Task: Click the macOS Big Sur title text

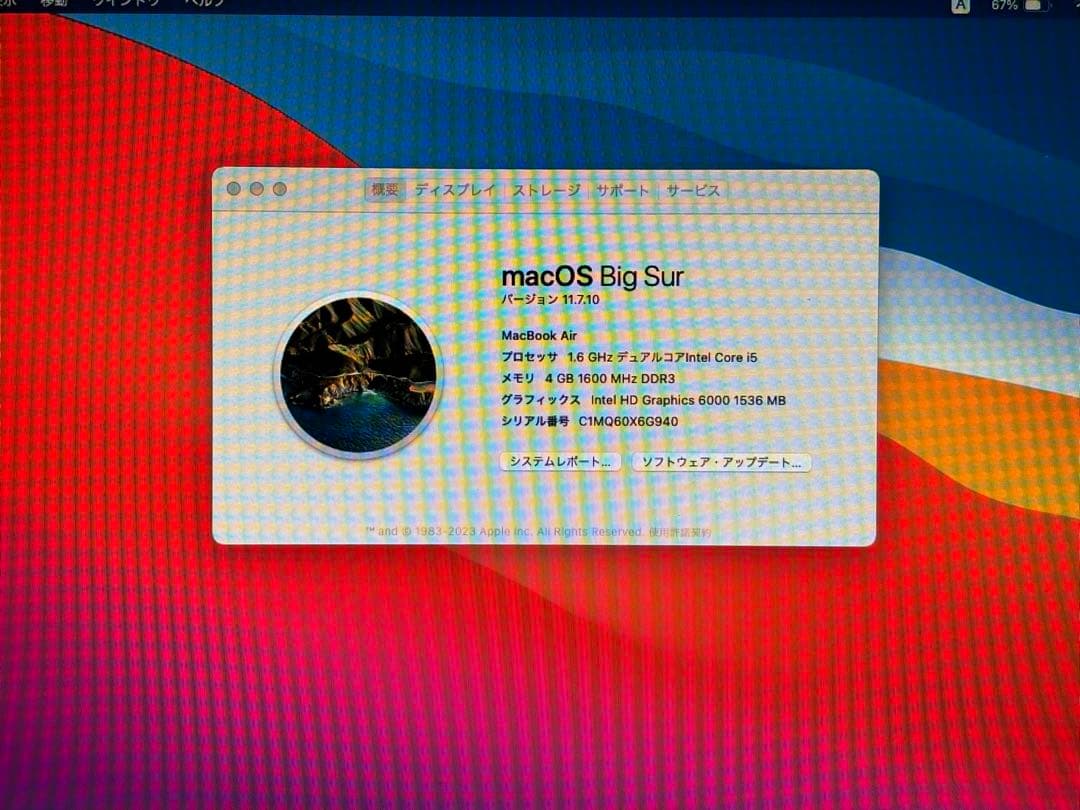Action: [x=593, y=276]
